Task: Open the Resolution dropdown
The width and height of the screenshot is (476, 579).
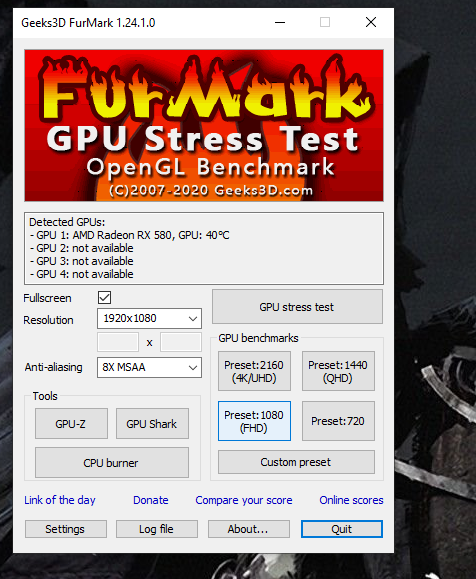Action: 149,318
